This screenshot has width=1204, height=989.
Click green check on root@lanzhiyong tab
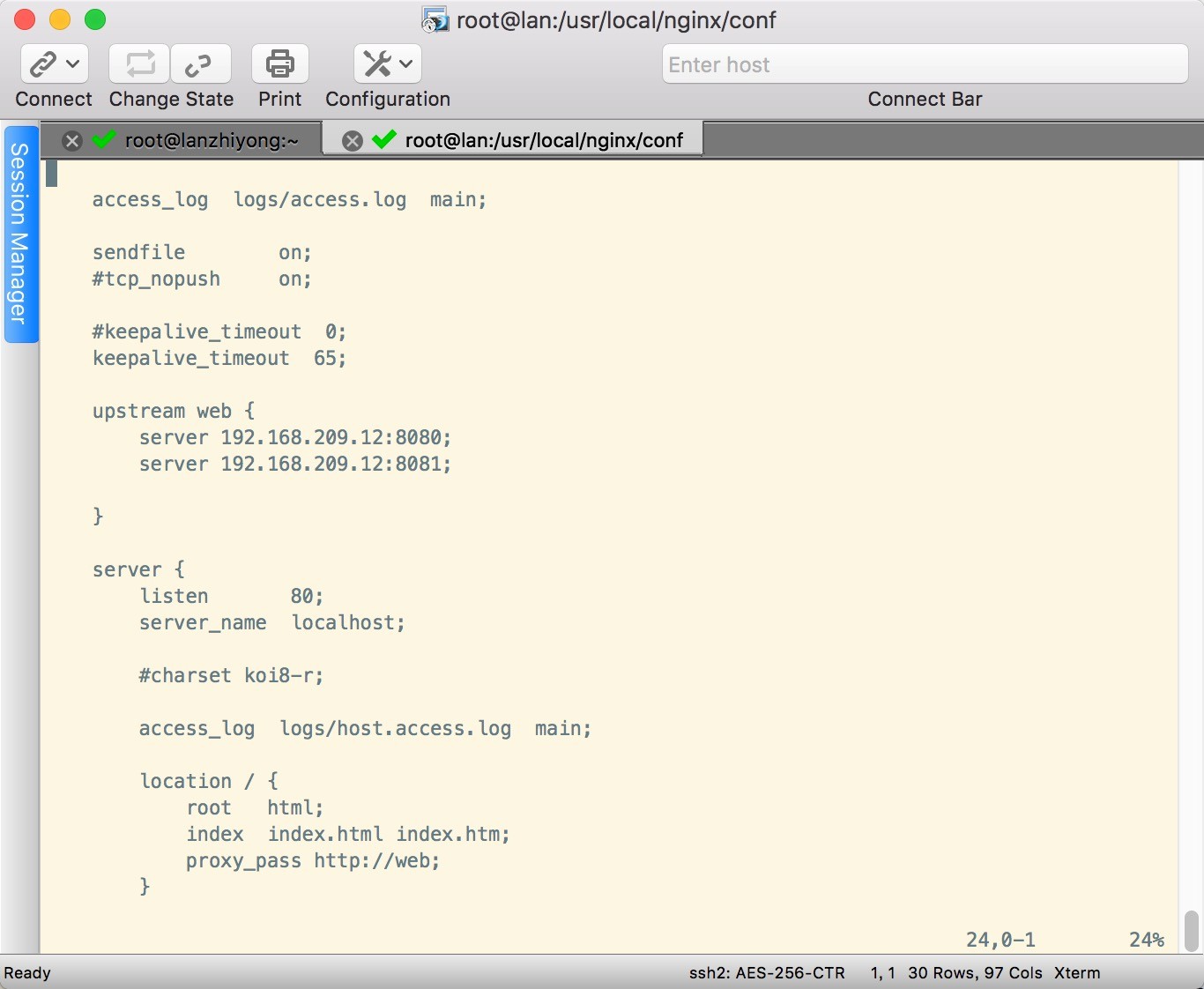click(104, 138)
